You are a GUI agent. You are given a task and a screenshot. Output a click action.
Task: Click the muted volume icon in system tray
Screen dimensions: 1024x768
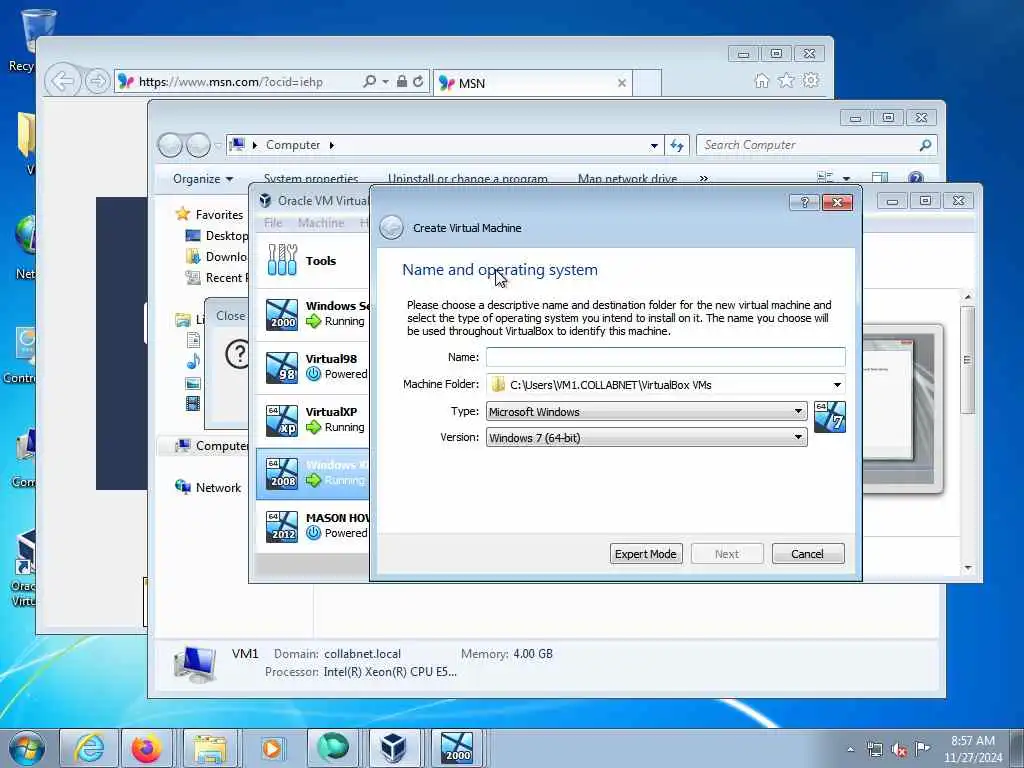coord(899,750)
